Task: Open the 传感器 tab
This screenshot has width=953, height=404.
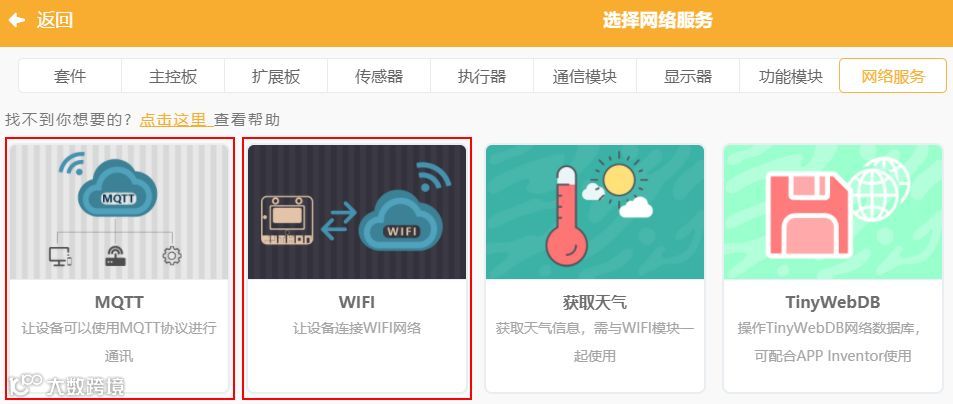Action: click(379, 76)
